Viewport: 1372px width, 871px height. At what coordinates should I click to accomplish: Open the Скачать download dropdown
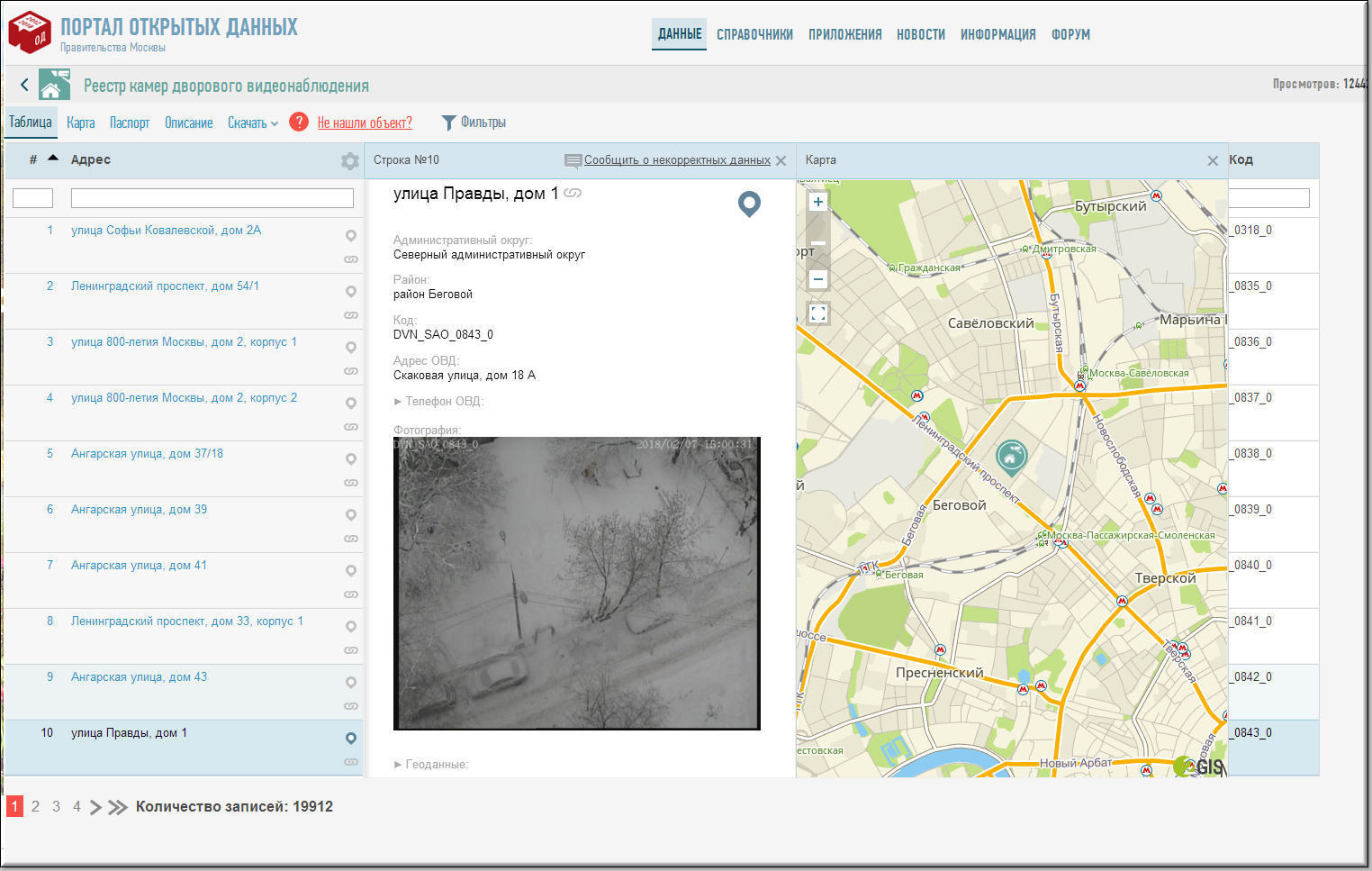pyautogui.click(x=252, y=123)
